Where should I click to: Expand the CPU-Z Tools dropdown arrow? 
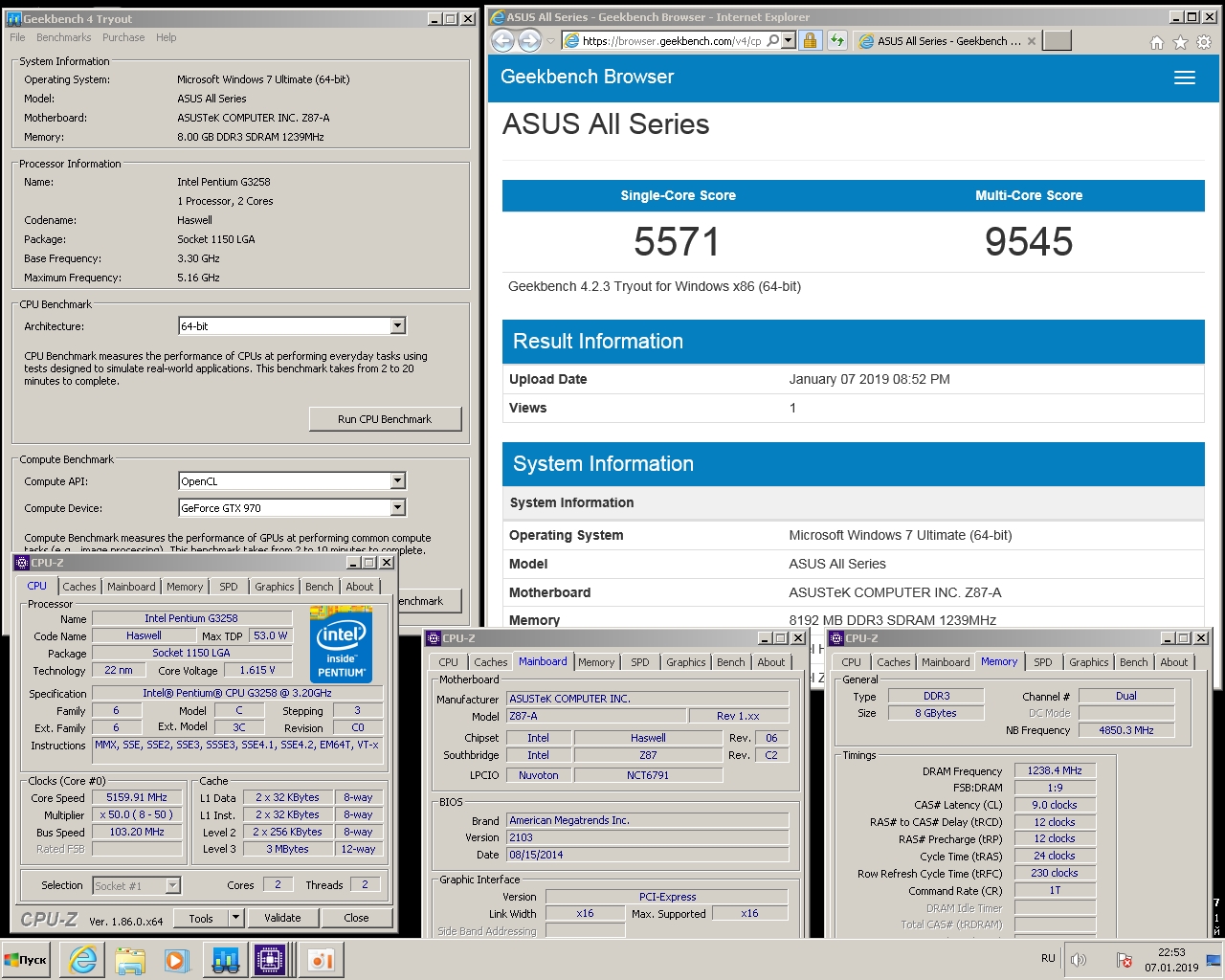pos(235,918)
